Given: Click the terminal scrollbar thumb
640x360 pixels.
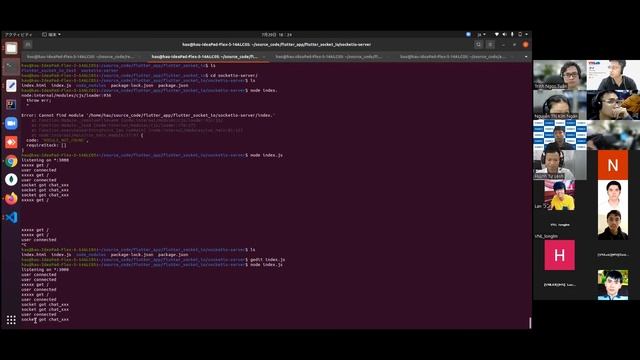Looking at the screenshot, I should pyautogui.click(x=530, y=322).
